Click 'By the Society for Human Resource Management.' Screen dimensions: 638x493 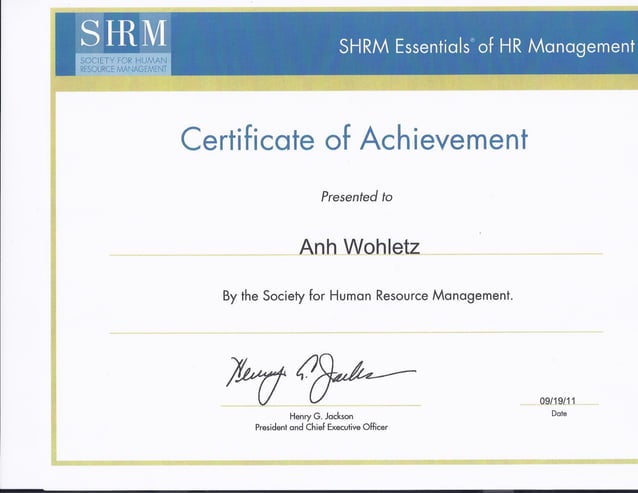click(367, 296)
